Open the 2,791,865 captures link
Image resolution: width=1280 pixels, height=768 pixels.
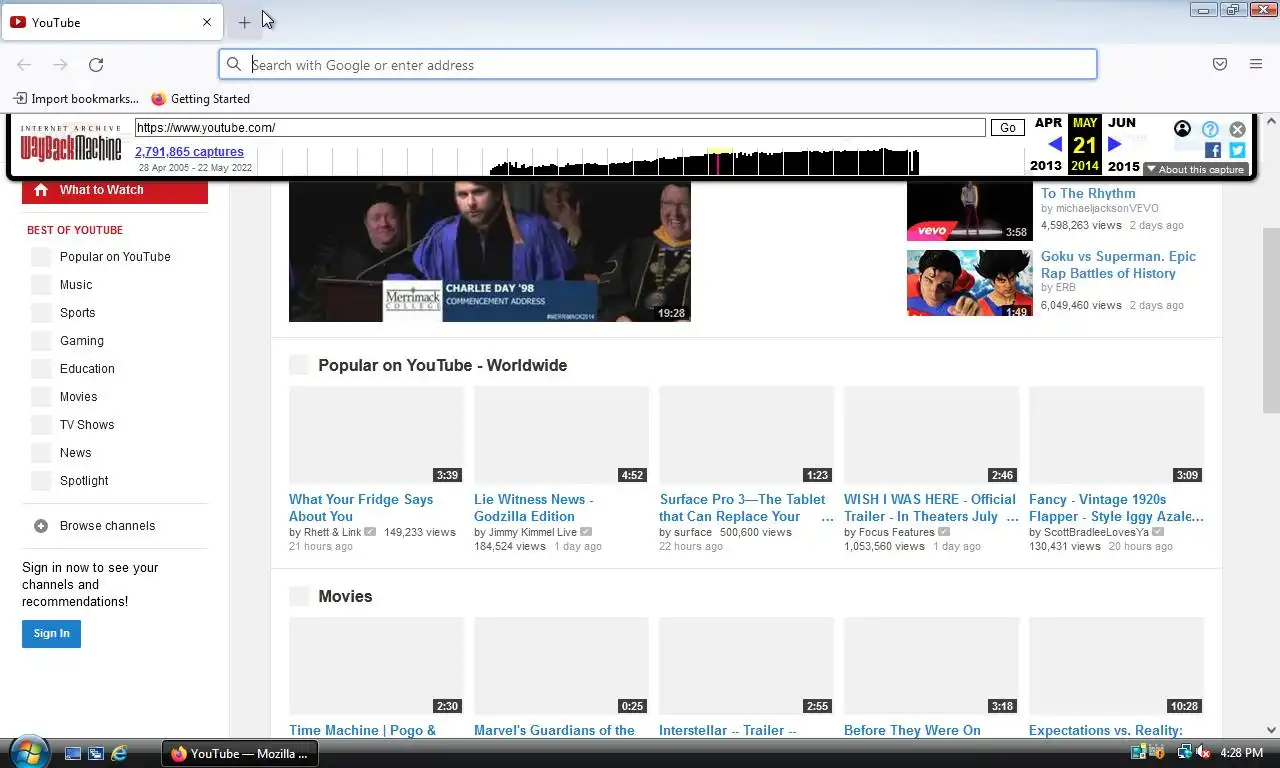click(x=189, y=152)
